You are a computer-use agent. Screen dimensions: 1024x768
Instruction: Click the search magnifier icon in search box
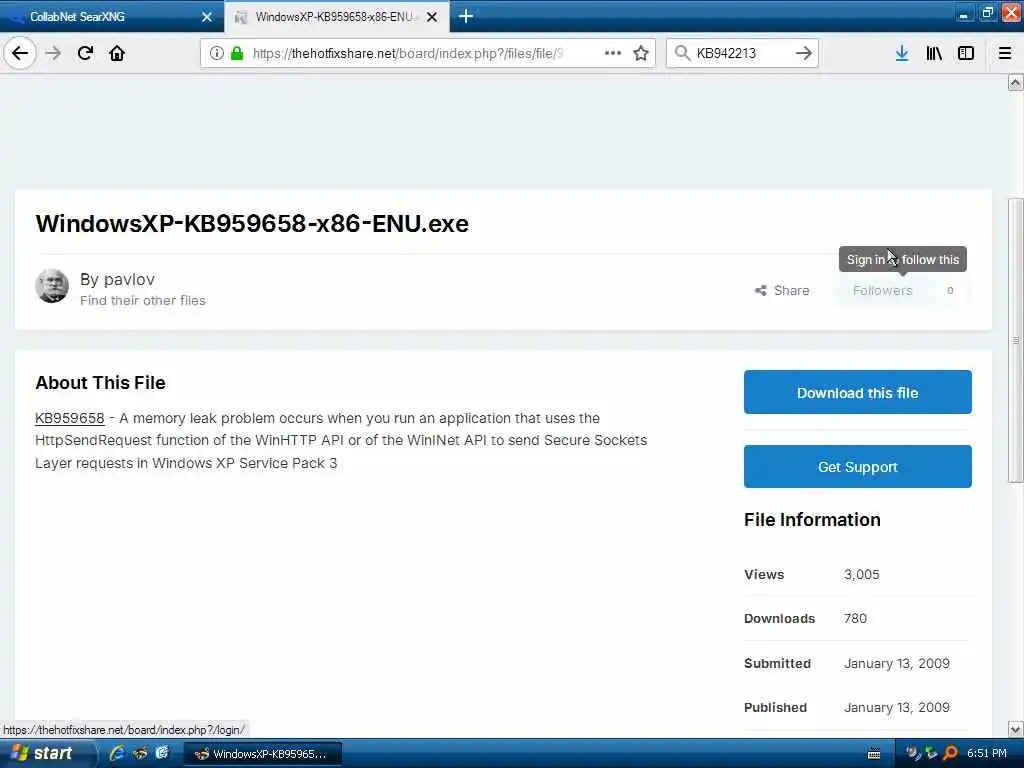(x=682, y=53)
